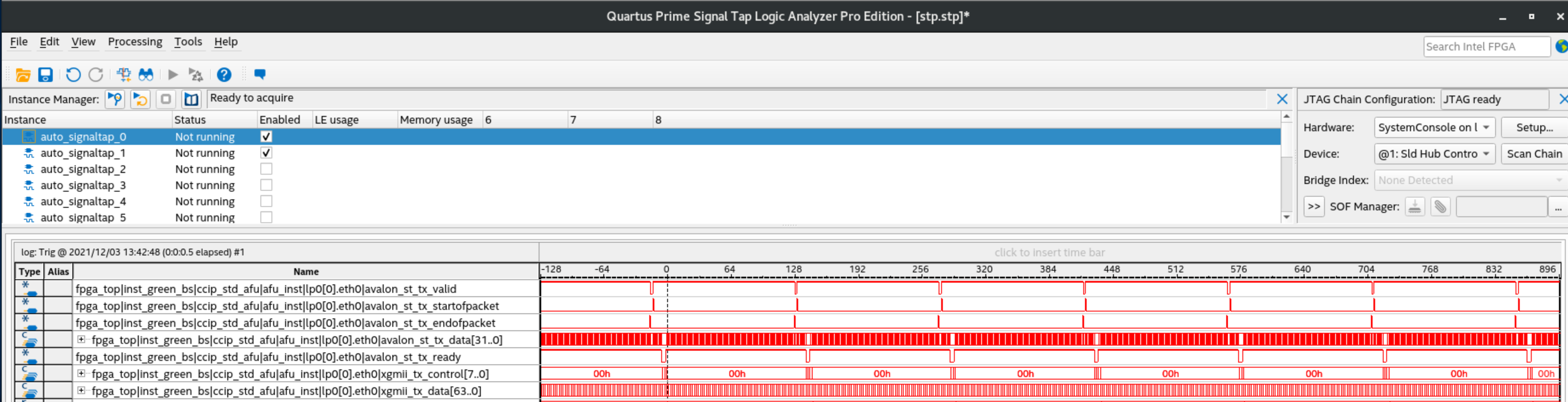Click the read data book icon
The width and height of the screenshot is (1568, 402).
click(191, 99)
